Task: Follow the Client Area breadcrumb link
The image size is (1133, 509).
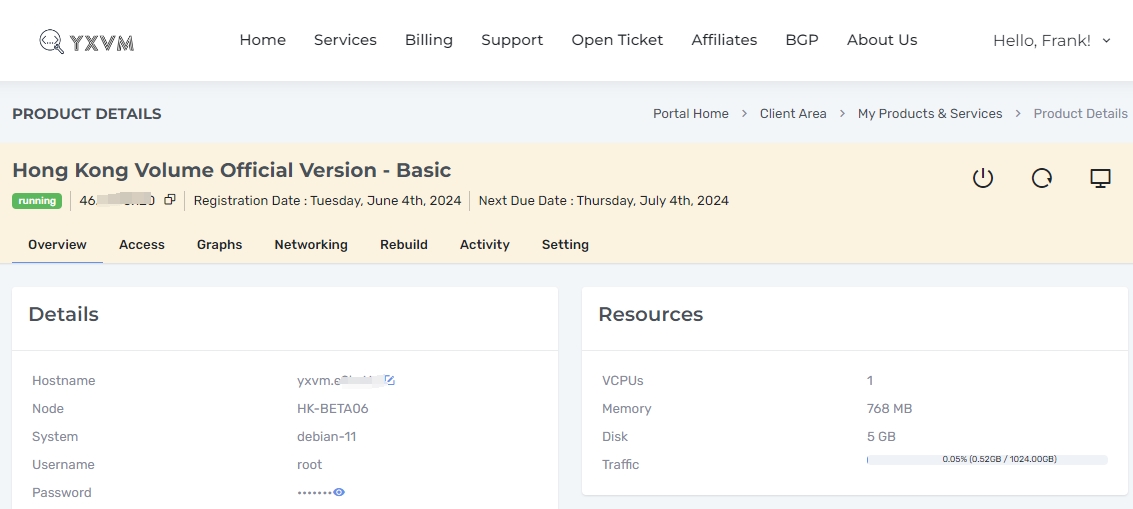Action: [x=793, y=114]
